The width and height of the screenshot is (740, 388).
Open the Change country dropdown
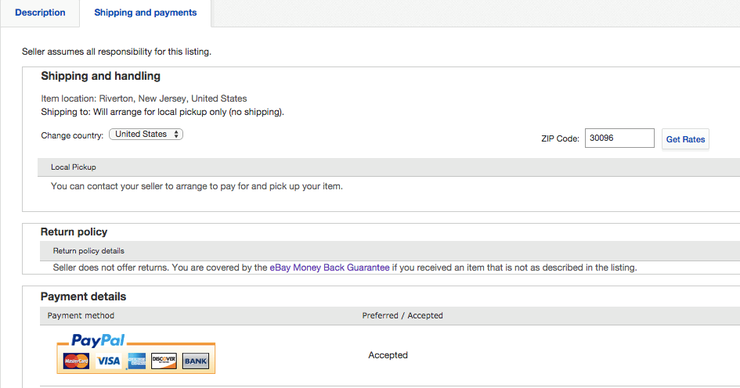146,134
